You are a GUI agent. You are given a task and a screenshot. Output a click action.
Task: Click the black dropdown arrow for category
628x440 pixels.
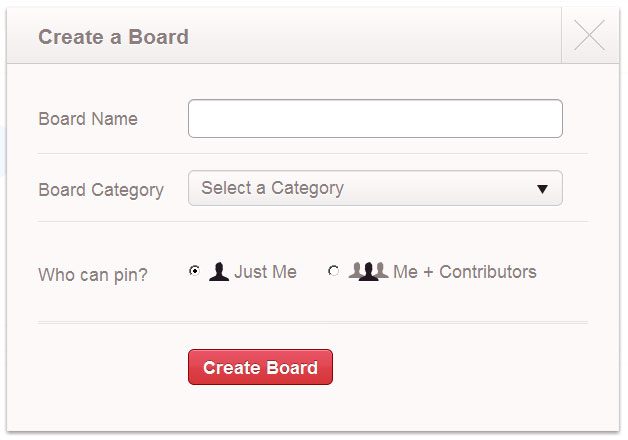point(542,189)
